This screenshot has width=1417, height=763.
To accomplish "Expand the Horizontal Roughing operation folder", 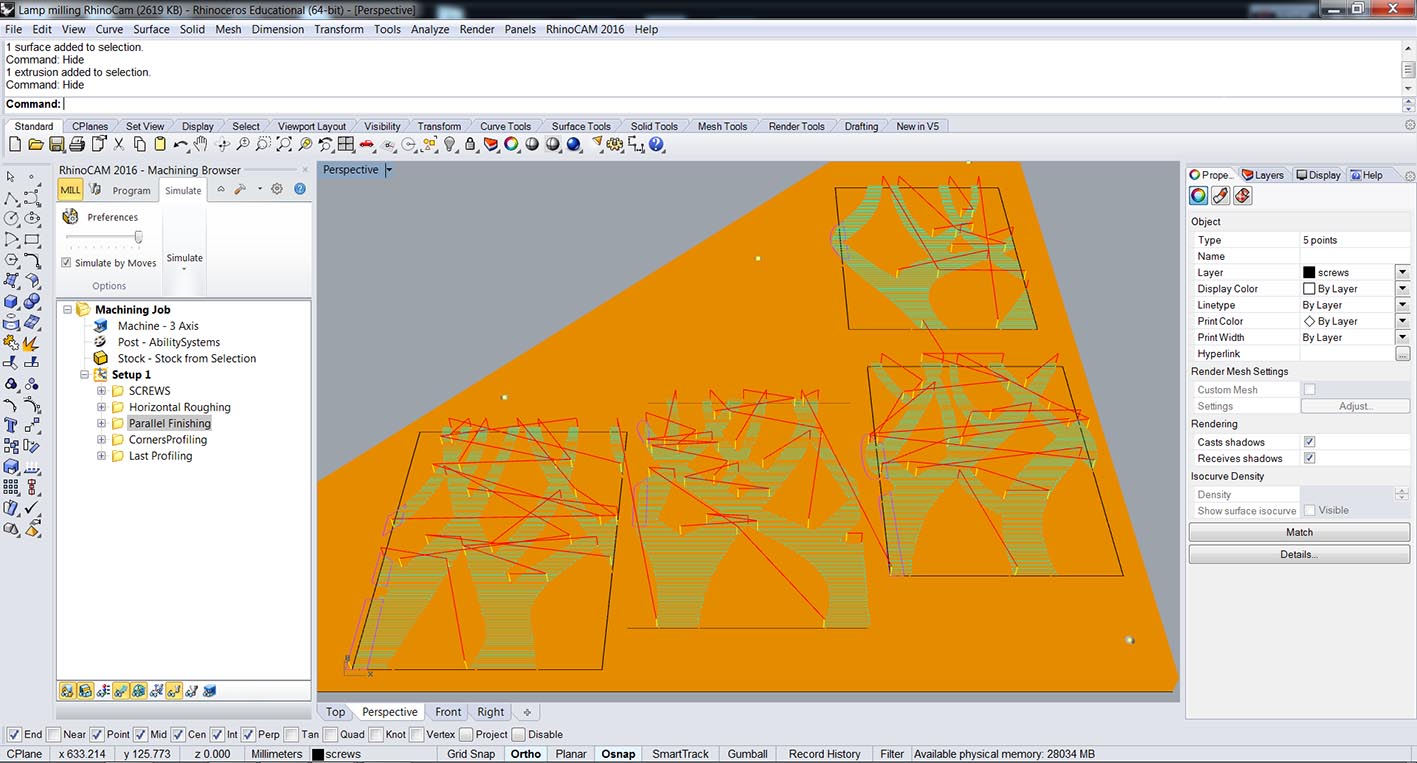I will click(x=101, y=407).
